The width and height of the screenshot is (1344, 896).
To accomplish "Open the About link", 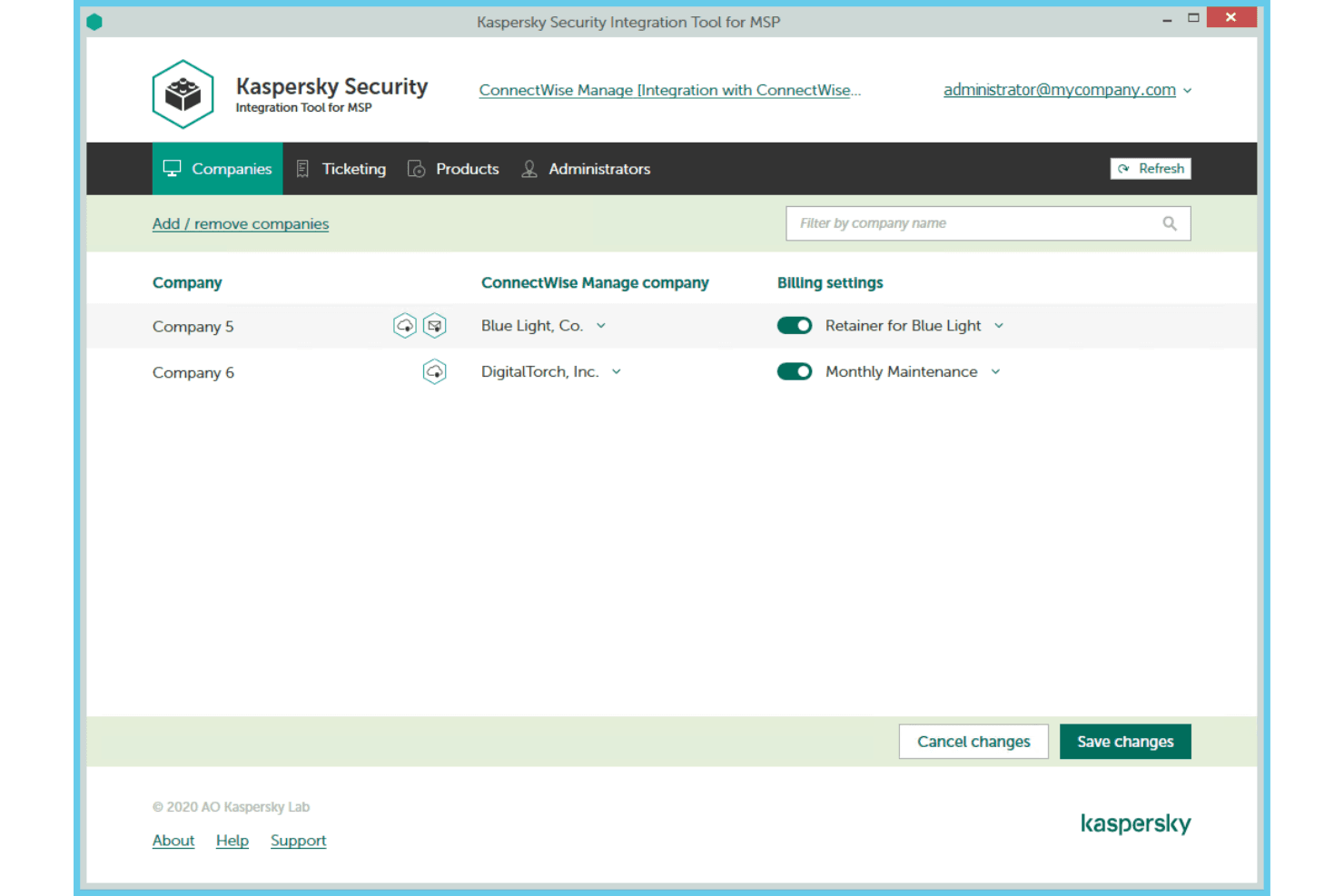I will click(x=173, y=841).
